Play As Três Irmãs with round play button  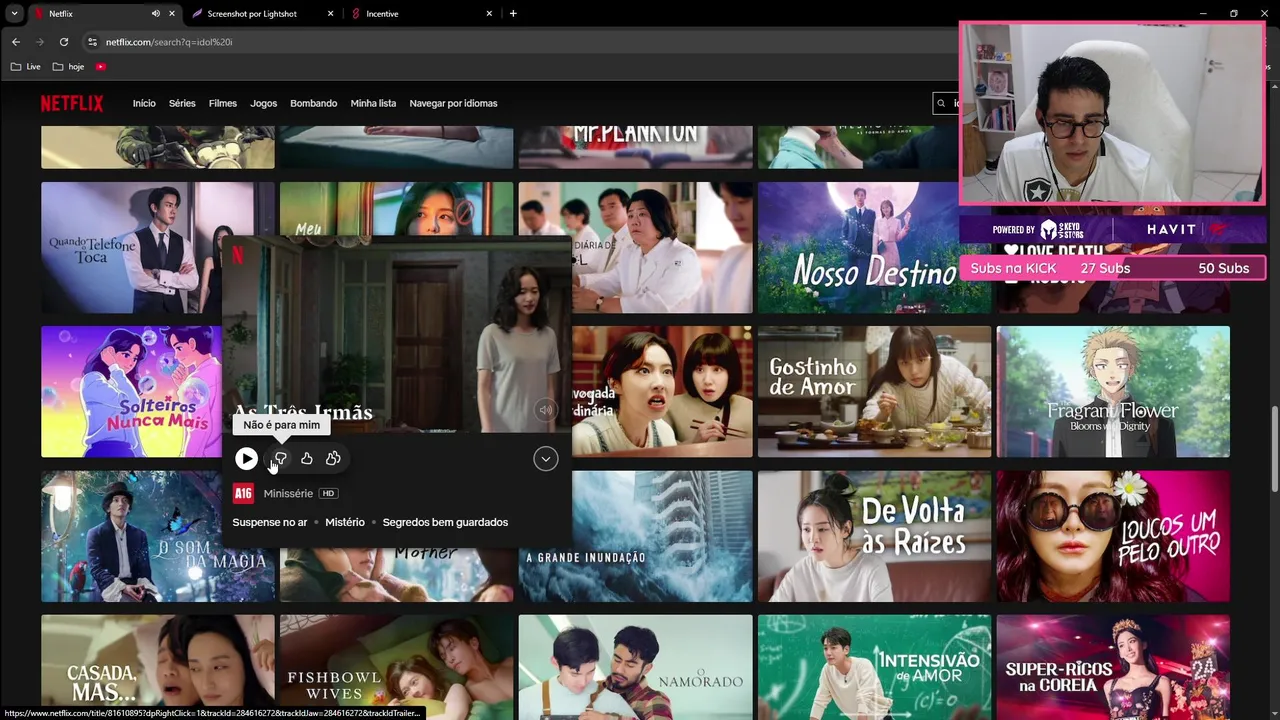pyautogui.click(x=246, y=458)
